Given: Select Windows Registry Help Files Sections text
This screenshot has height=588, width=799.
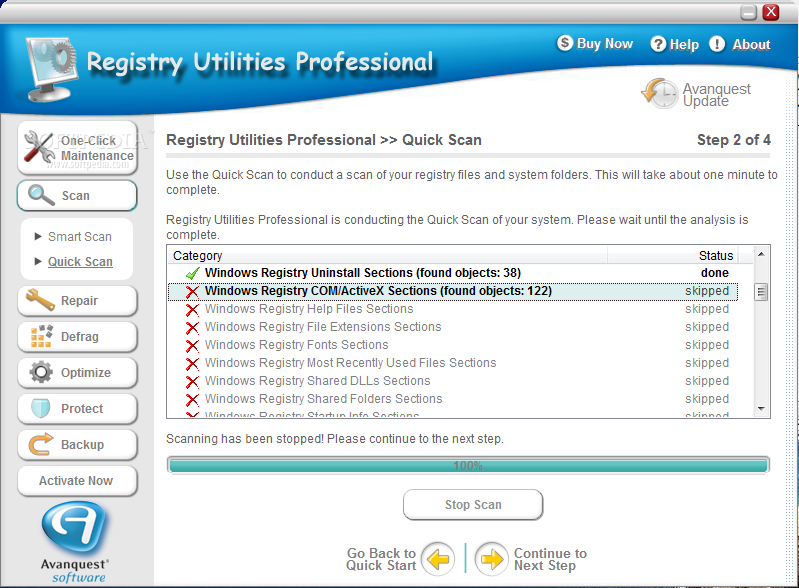Looking at the screenshot, I should [309, 309].
